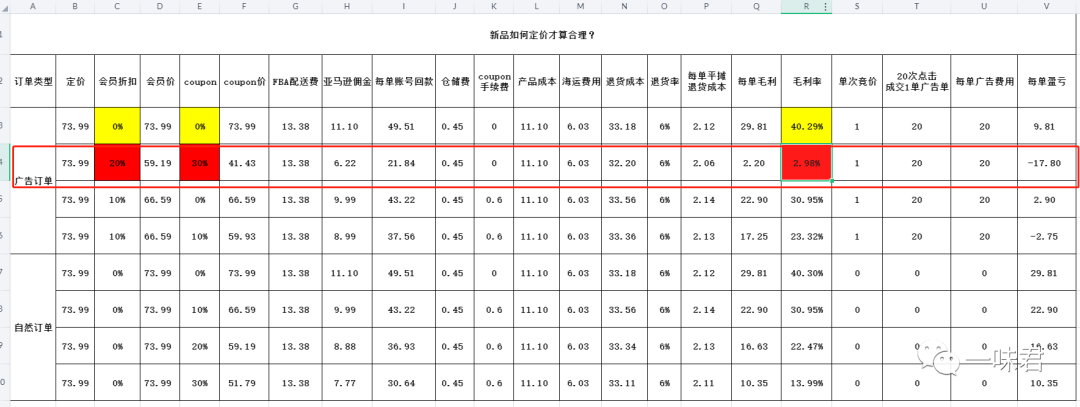
Task: Select column F header
Action: click(245, 6)
